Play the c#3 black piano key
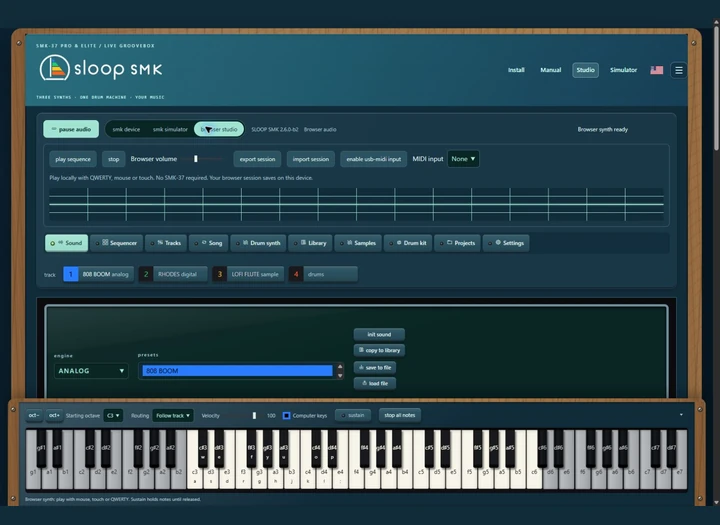Image resolution: width=720 pixels, height=525 pixels. click(x=202, y=448)
